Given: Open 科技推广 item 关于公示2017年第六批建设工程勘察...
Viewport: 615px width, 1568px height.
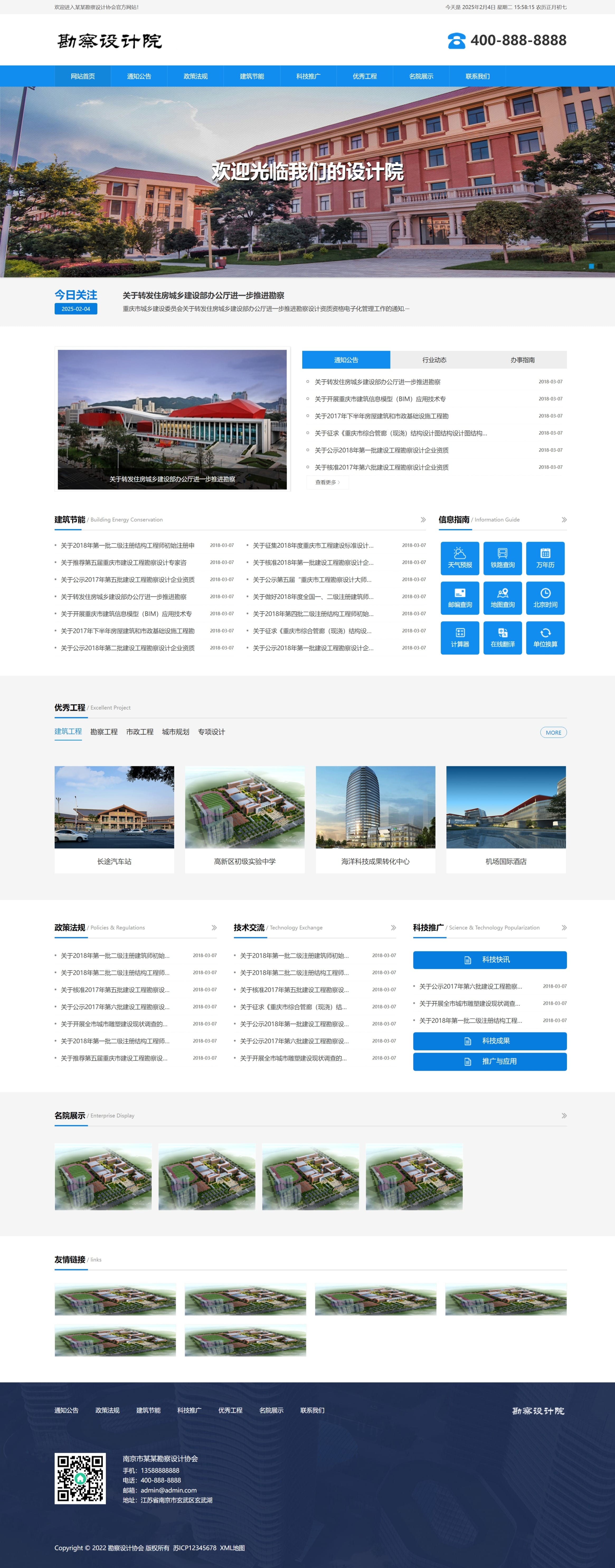Looking at the screenshot, I should 471,986.
